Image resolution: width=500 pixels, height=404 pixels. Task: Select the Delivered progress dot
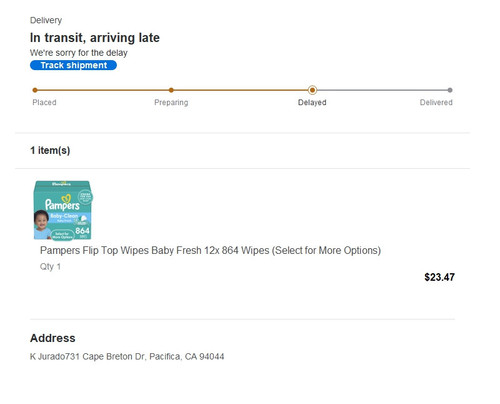(450, 90)
